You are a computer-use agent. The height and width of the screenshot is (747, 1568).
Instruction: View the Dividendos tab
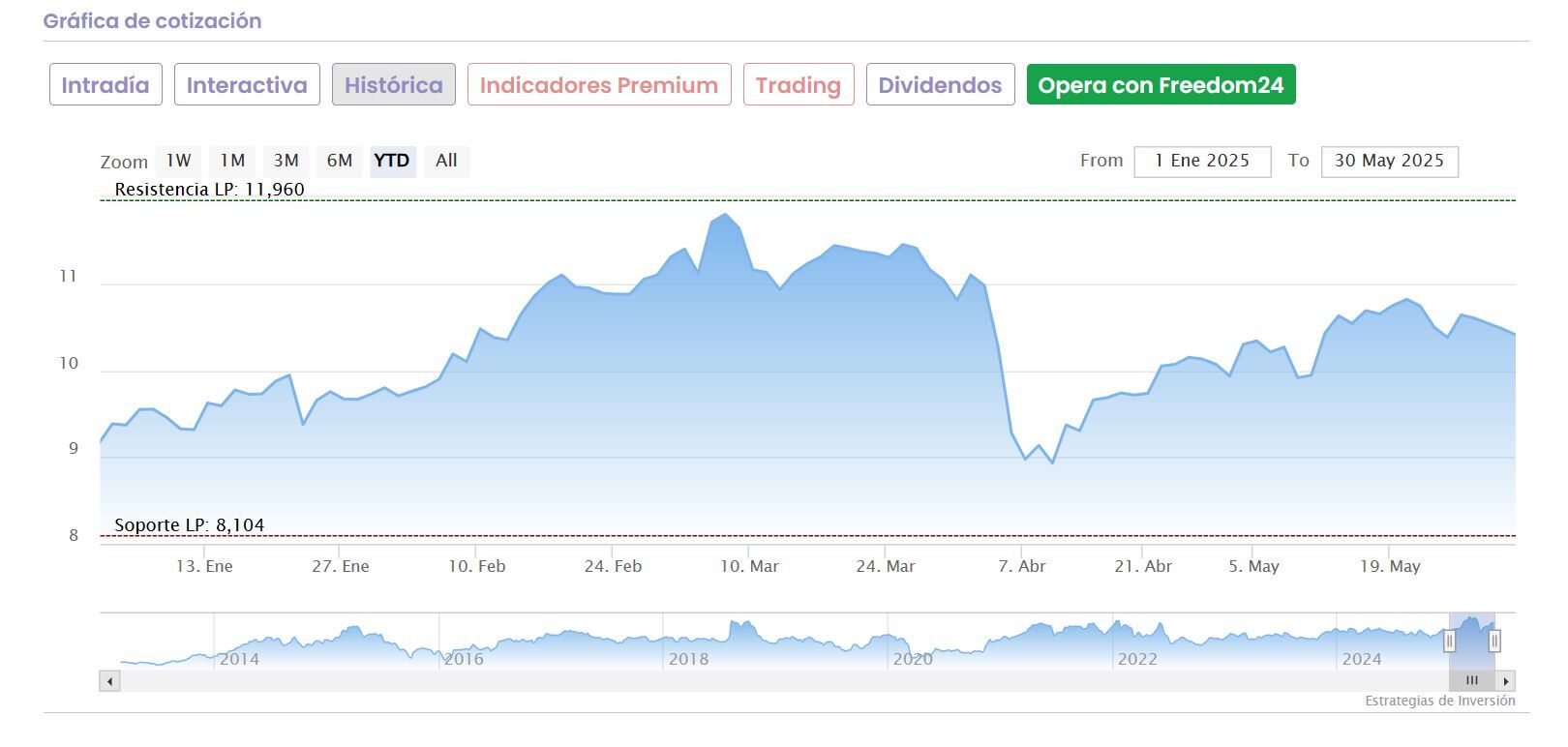point(940,85)
